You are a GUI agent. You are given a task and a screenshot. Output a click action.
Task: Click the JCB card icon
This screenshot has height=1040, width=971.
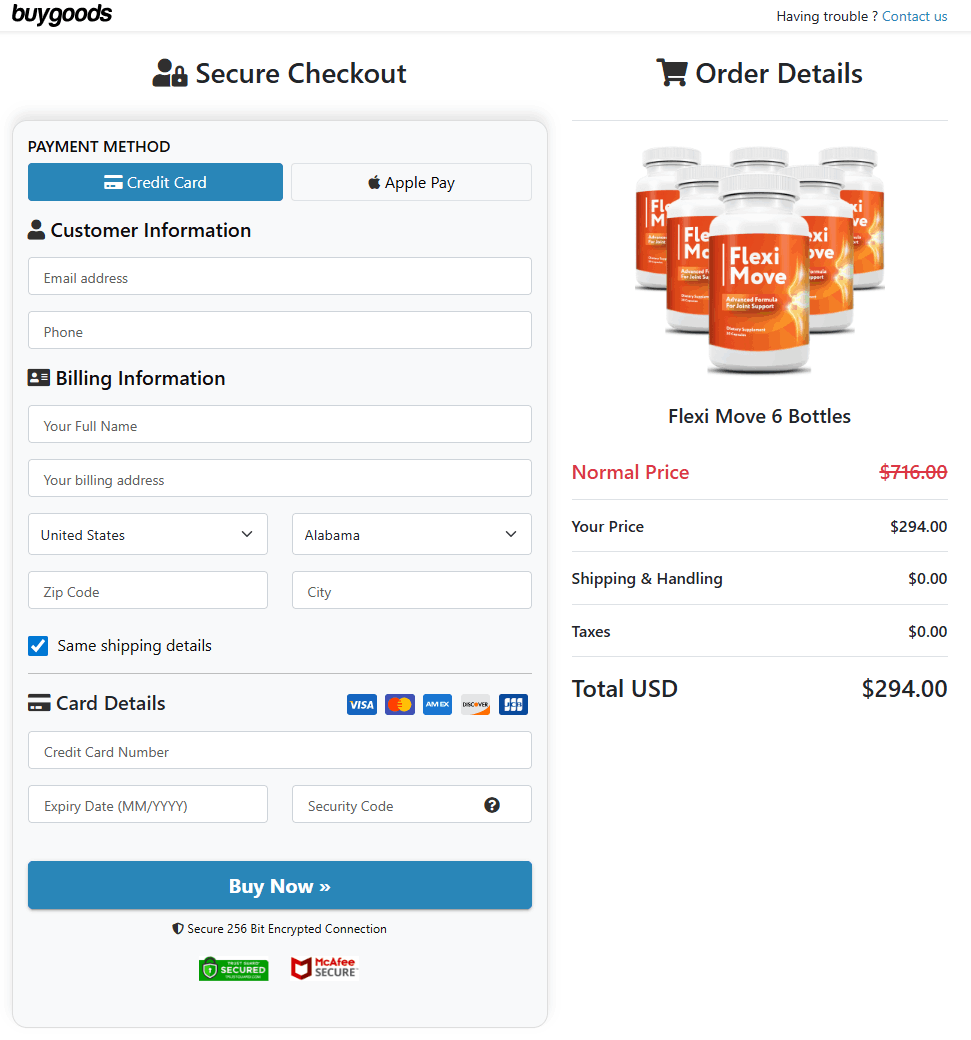click(x=513, y=705)
